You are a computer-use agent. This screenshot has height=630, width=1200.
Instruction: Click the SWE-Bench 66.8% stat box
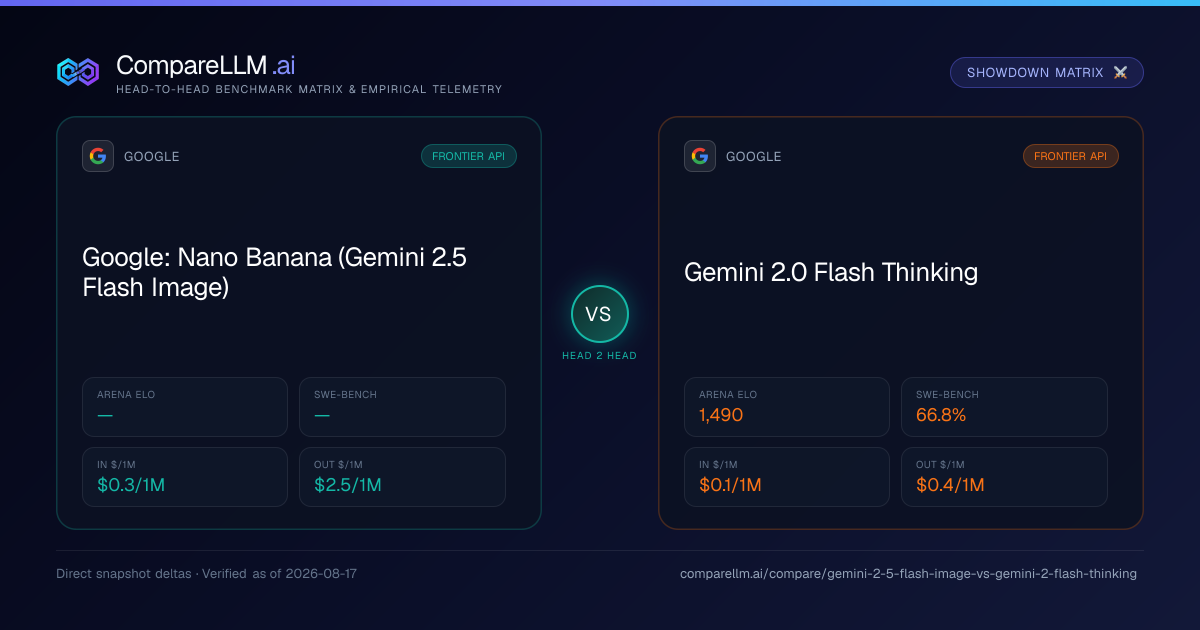pyautogui.click(x=1004, y=407)
